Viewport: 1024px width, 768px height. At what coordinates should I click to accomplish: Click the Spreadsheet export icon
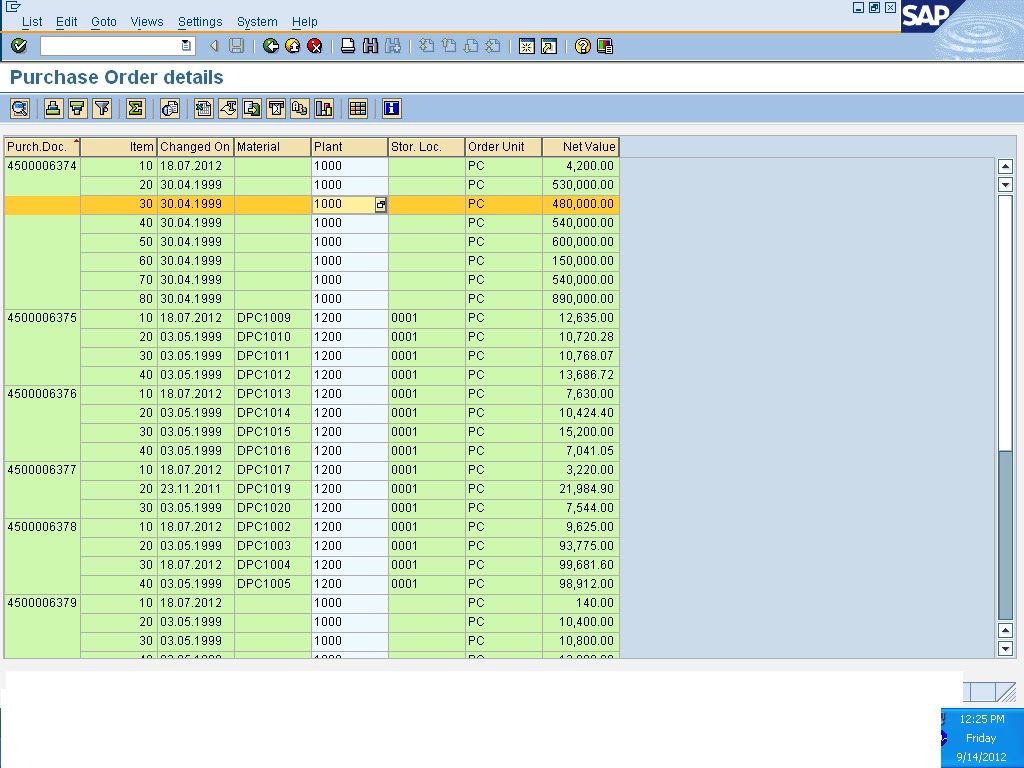204,108
